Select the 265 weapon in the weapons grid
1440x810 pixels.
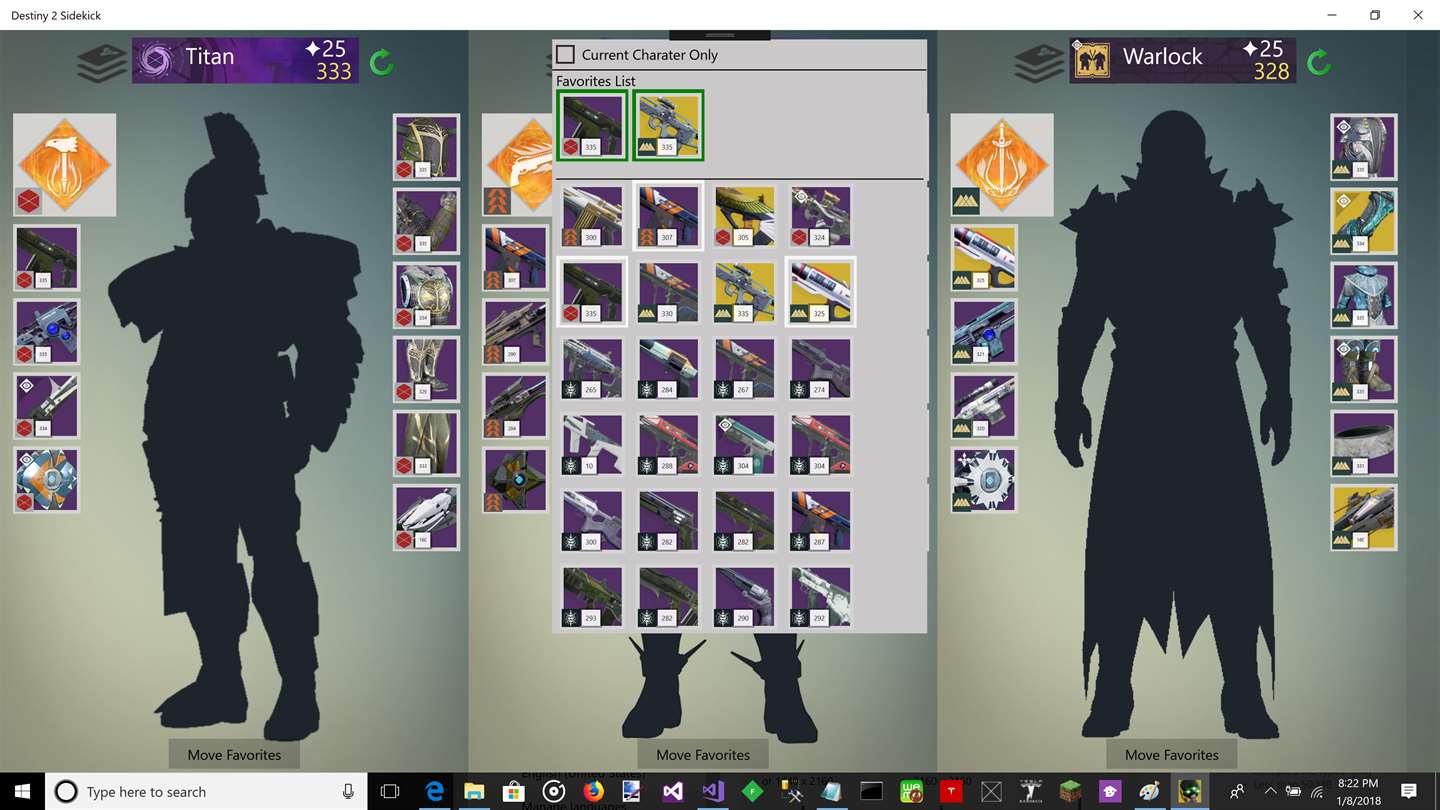[592, 367]
